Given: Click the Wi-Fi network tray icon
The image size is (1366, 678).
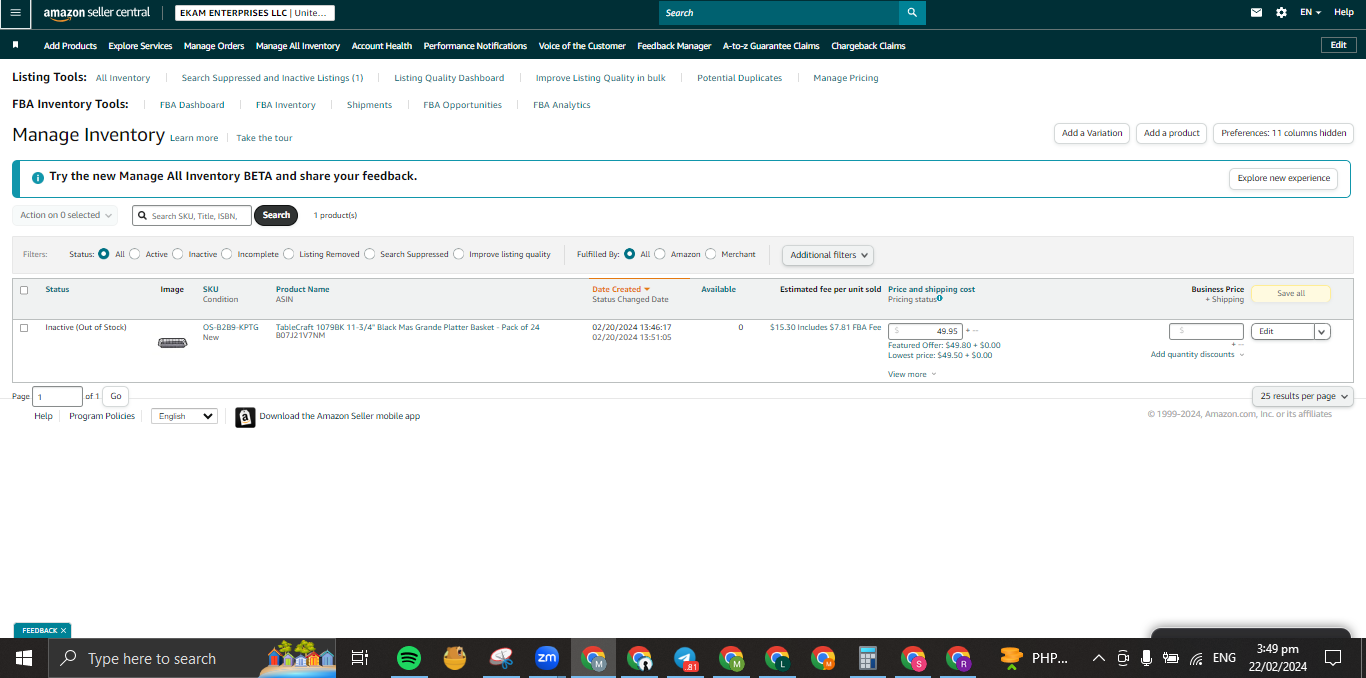Looking at the screenshot, I should pyautogui.click(x=1196, y=658).
